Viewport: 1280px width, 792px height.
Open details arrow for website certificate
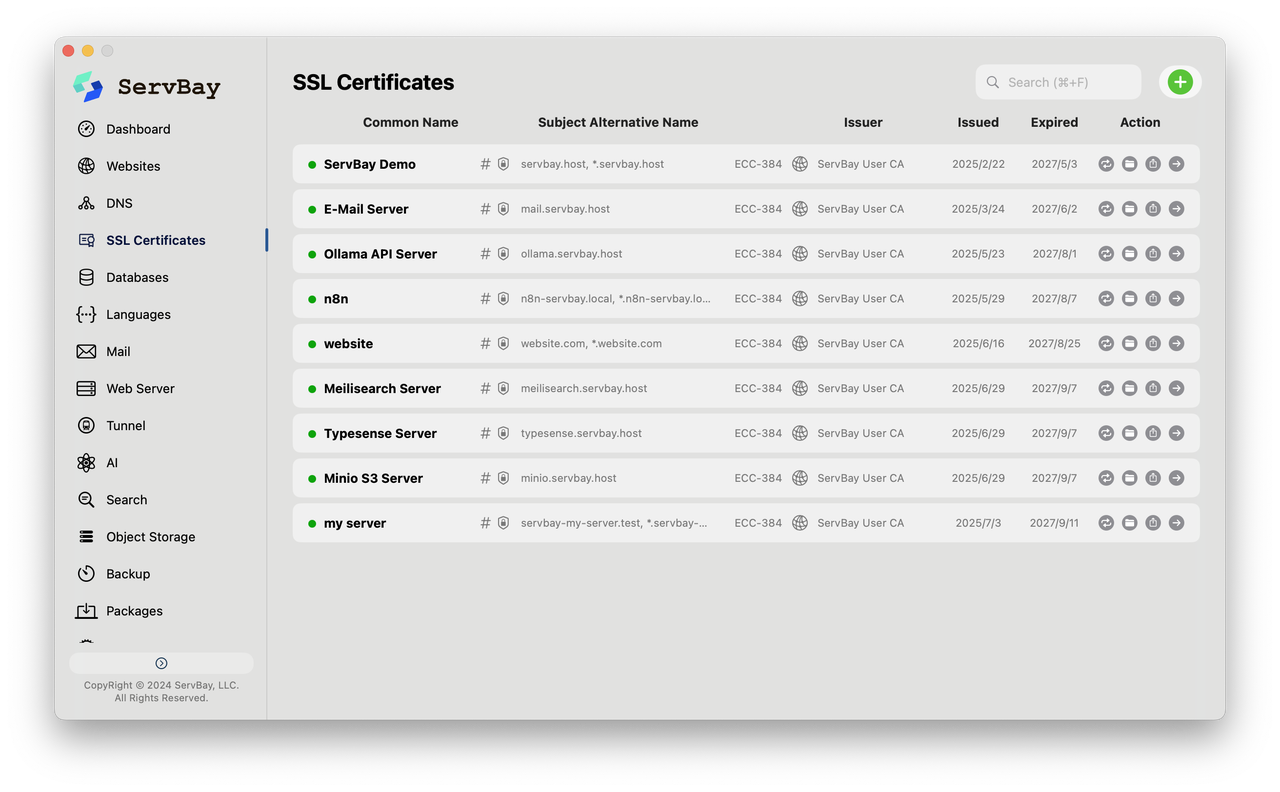coord(1176,343)
